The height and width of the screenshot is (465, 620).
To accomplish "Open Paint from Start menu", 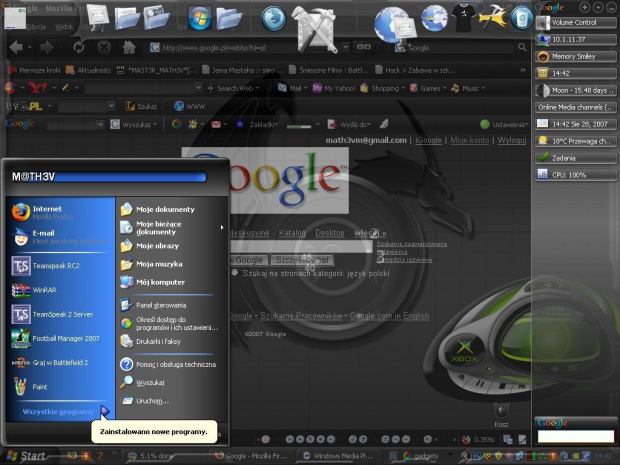I will point(60,387).
